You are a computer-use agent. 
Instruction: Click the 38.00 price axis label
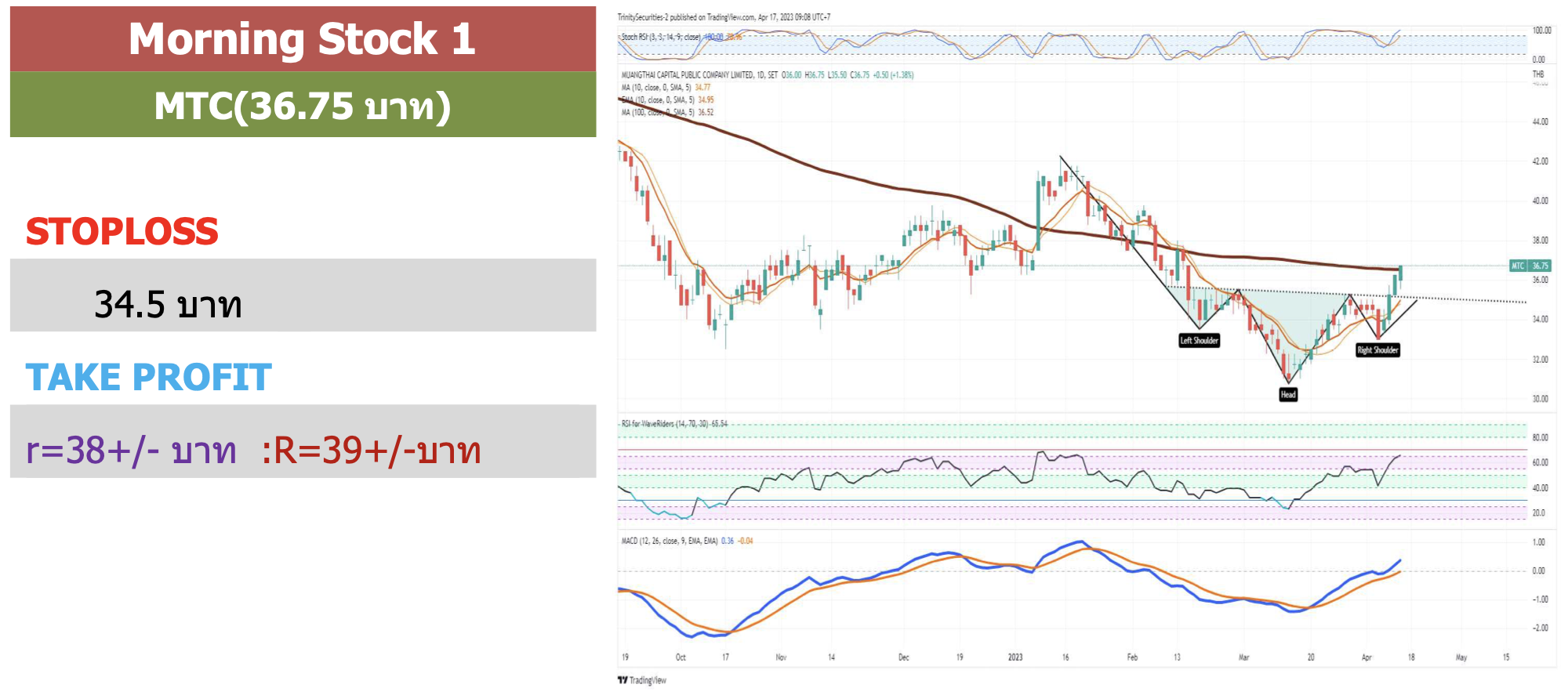tap(1541, 241)
